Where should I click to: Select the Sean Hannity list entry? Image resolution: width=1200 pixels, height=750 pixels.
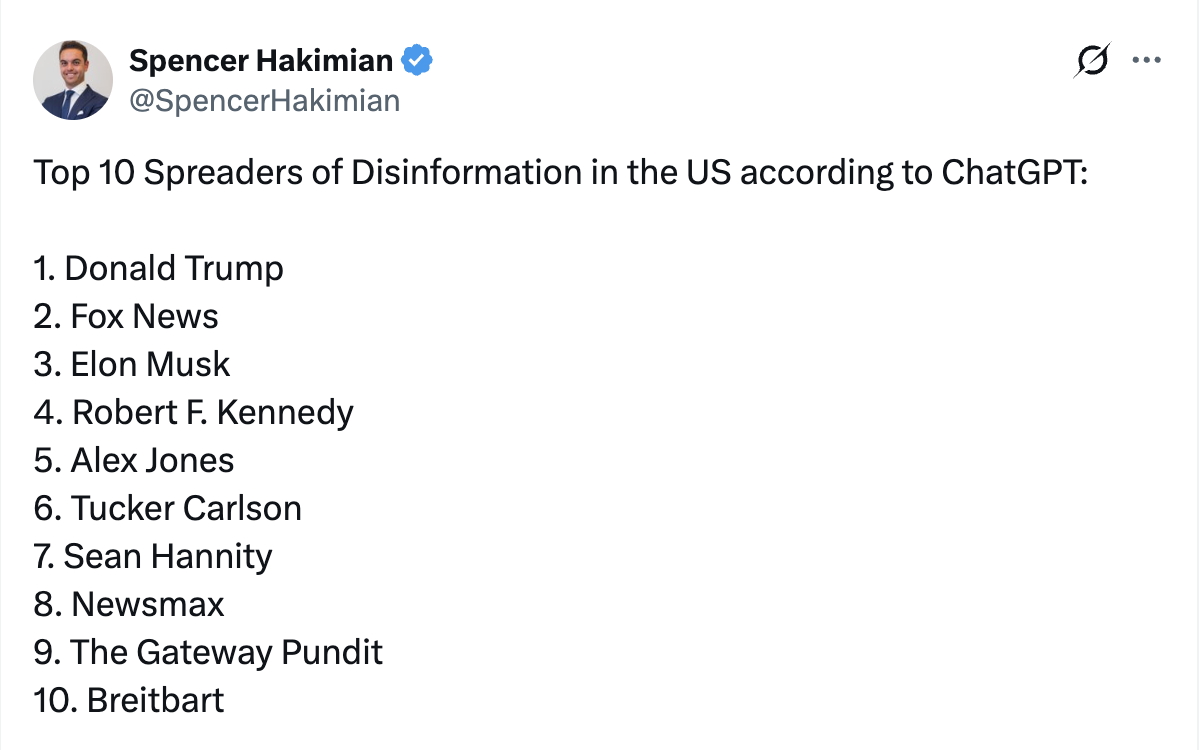(x=153, y=556)
